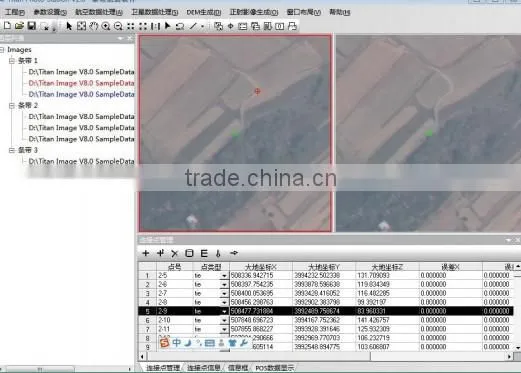521x373 pixels.
Task: Switch to the 连接点信息 tab
Action: click(204, 368)
